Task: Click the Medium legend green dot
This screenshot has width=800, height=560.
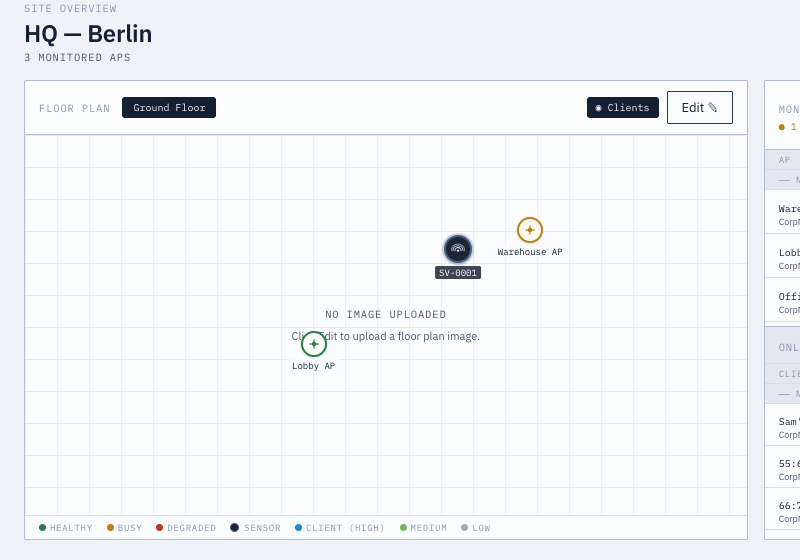Action: coord(403,527)
